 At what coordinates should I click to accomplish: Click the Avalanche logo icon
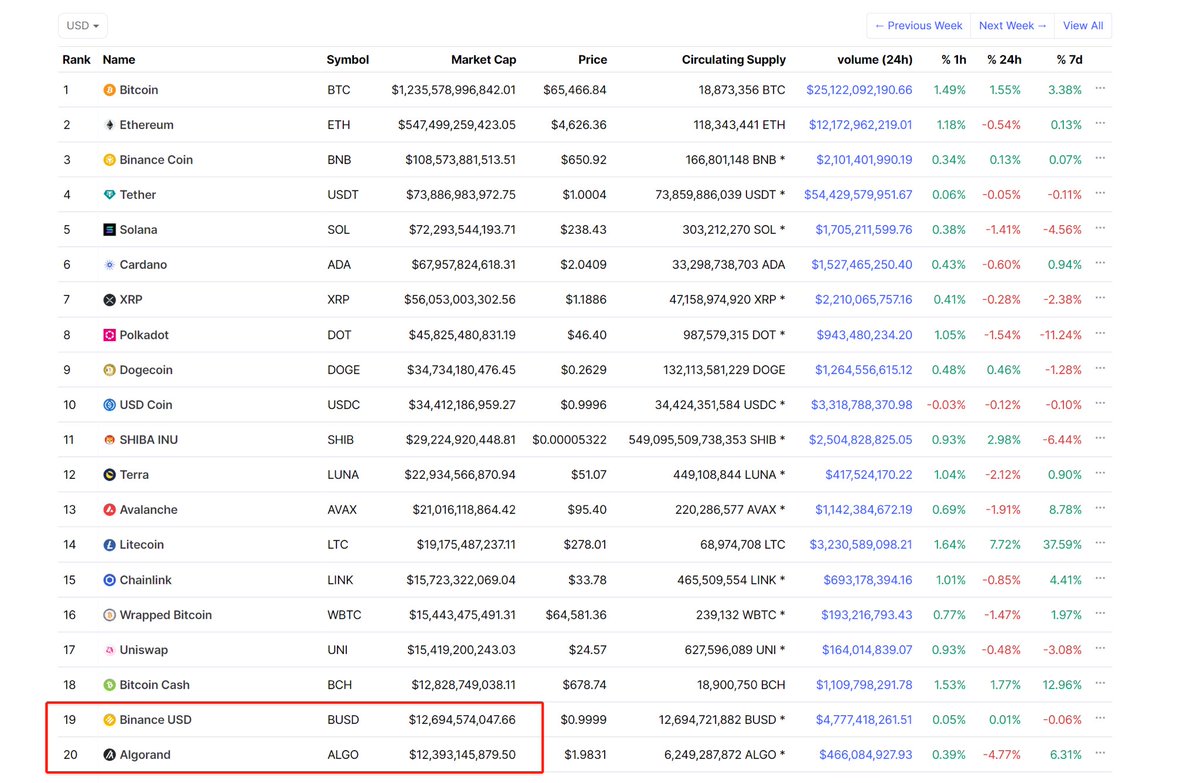(110, 510)
